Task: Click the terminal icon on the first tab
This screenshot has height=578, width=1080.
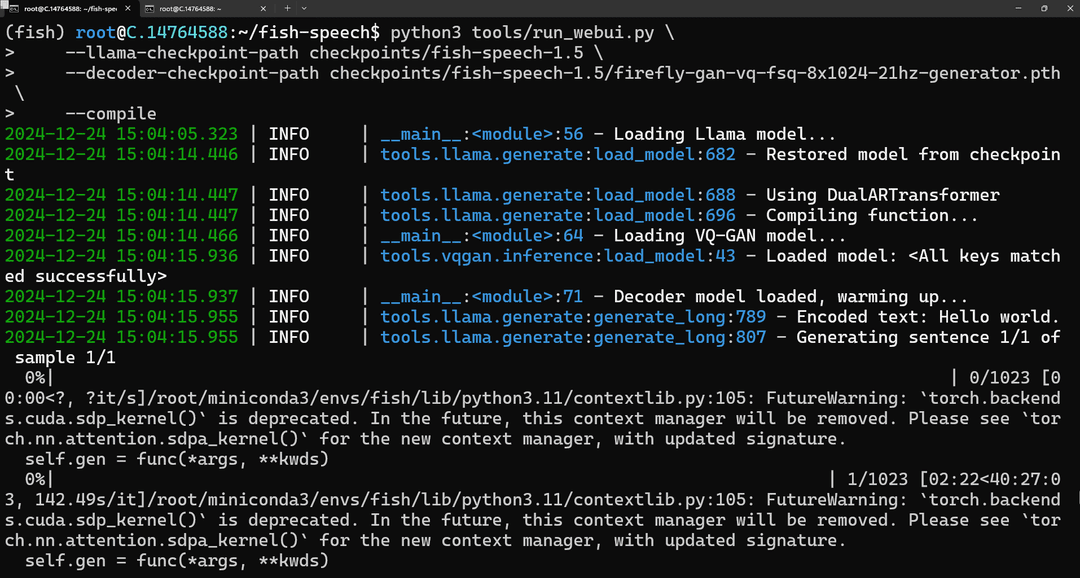Action: pos(13,8)
